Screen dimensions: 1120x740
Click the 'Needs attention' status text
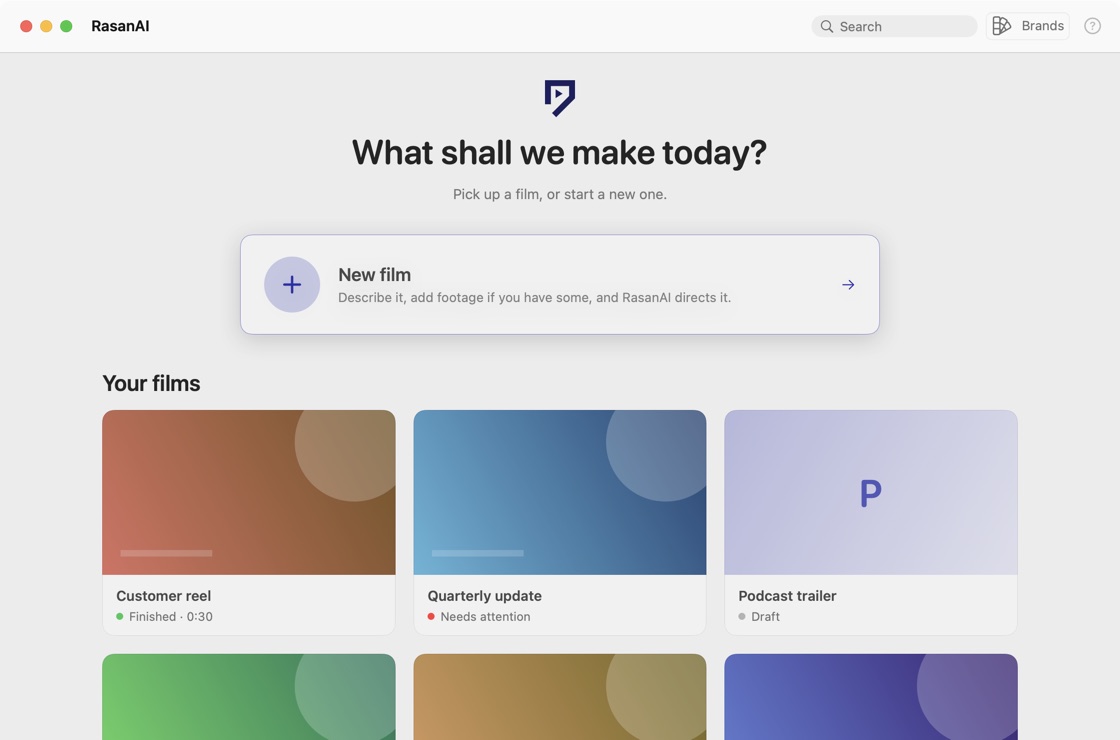[x=485, y=616]
